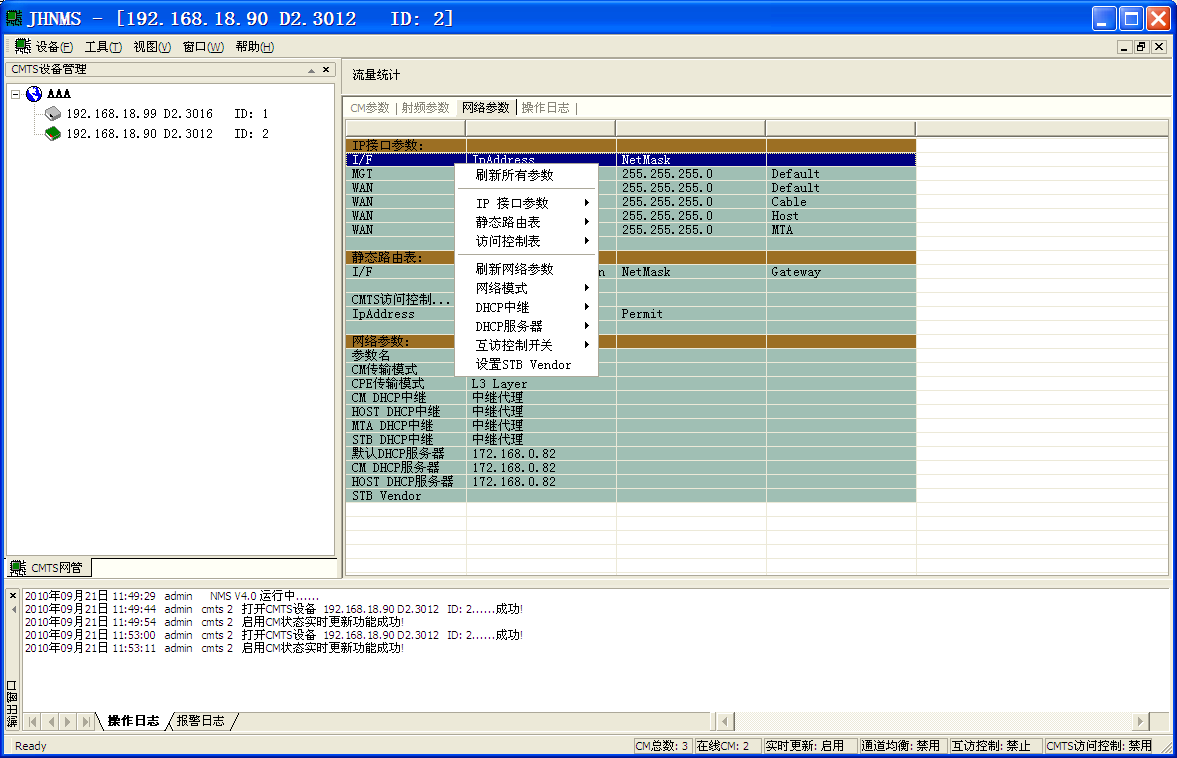
Task: Click the log pane horizontal scrollbar right arrow
Action: pos(1141,721)
